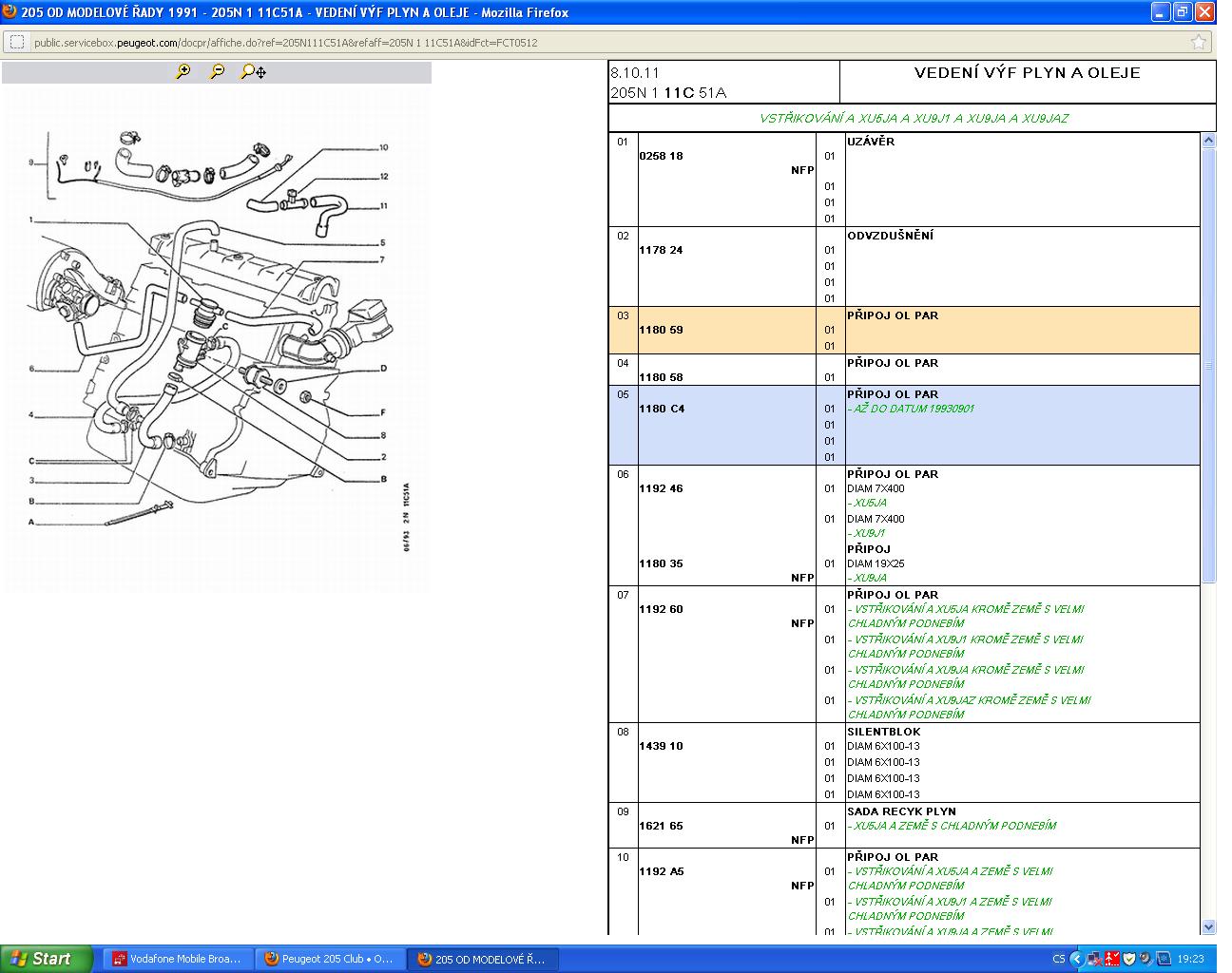Open the Windows Start menu

pos(46,959)
